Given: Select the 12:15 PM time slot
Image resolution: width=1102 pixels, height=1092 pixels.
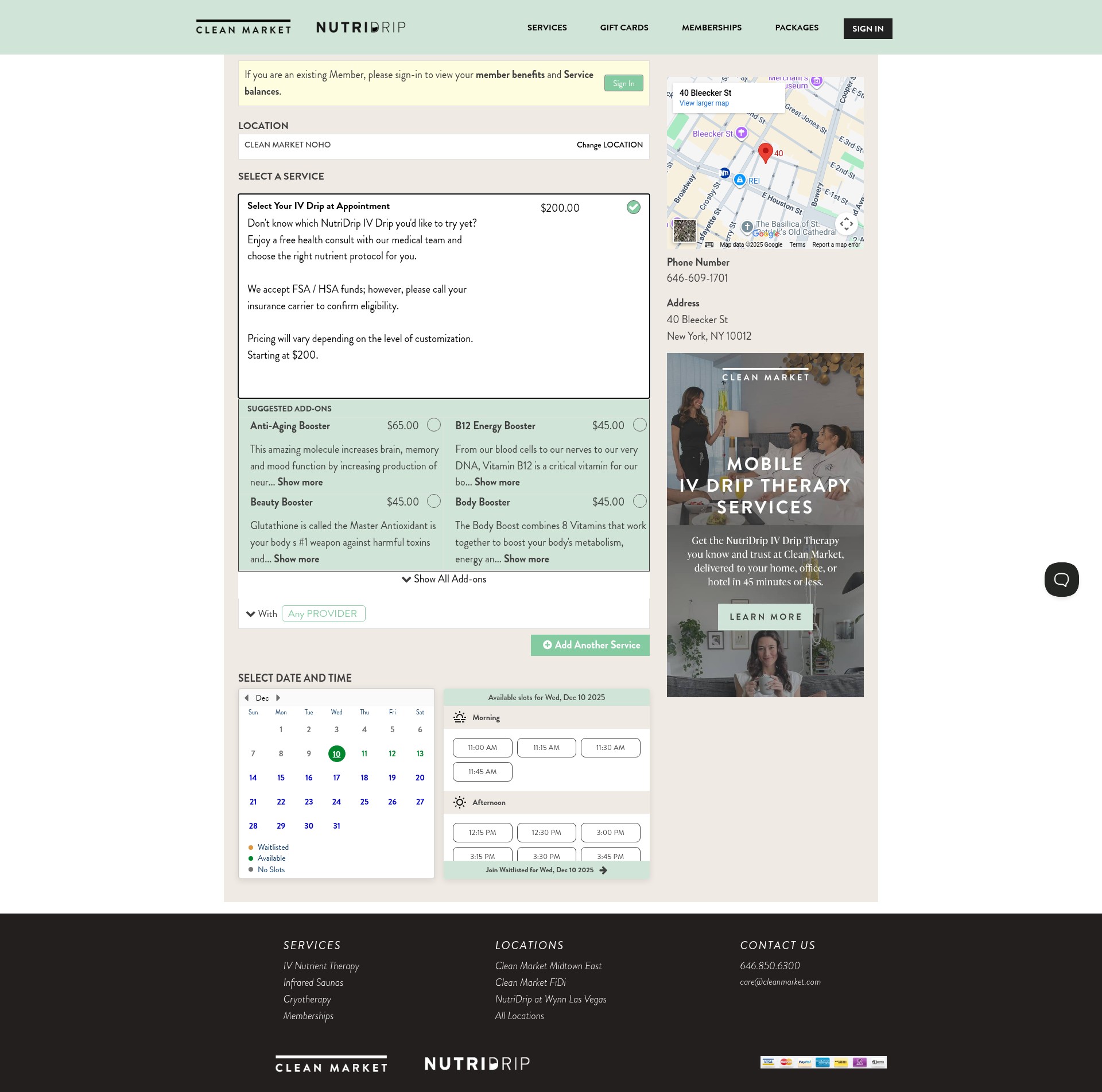Looking at the screenshot, I should (x=482, y=833).
